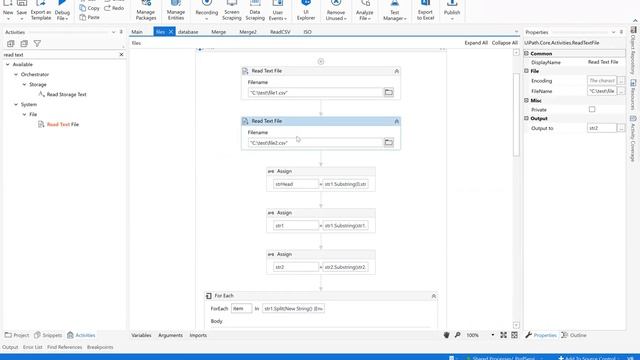Click the designer vertical scrollbar
The image size is (640, 360).
[x=516, y=115]
